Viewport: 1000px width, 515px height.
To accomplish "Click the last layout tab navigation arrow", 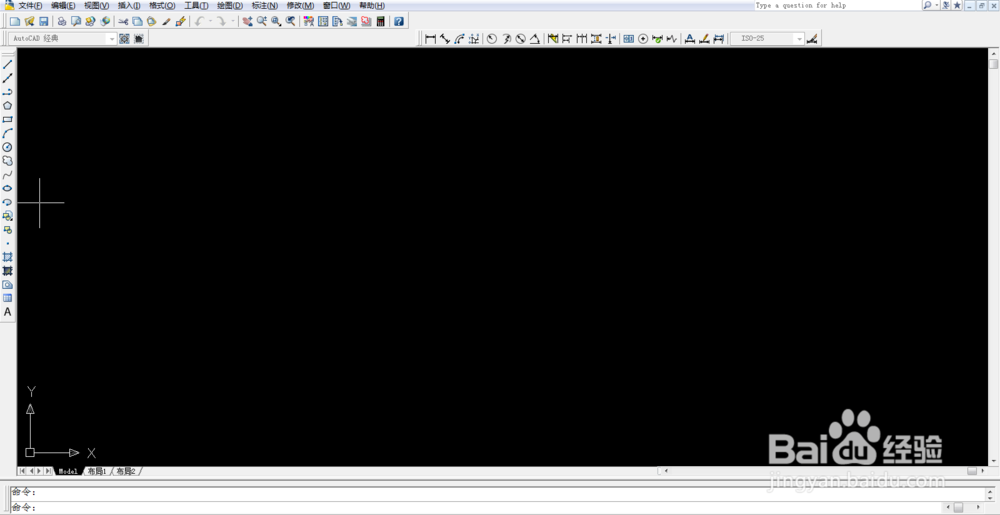I will click(x=49, y=472).
